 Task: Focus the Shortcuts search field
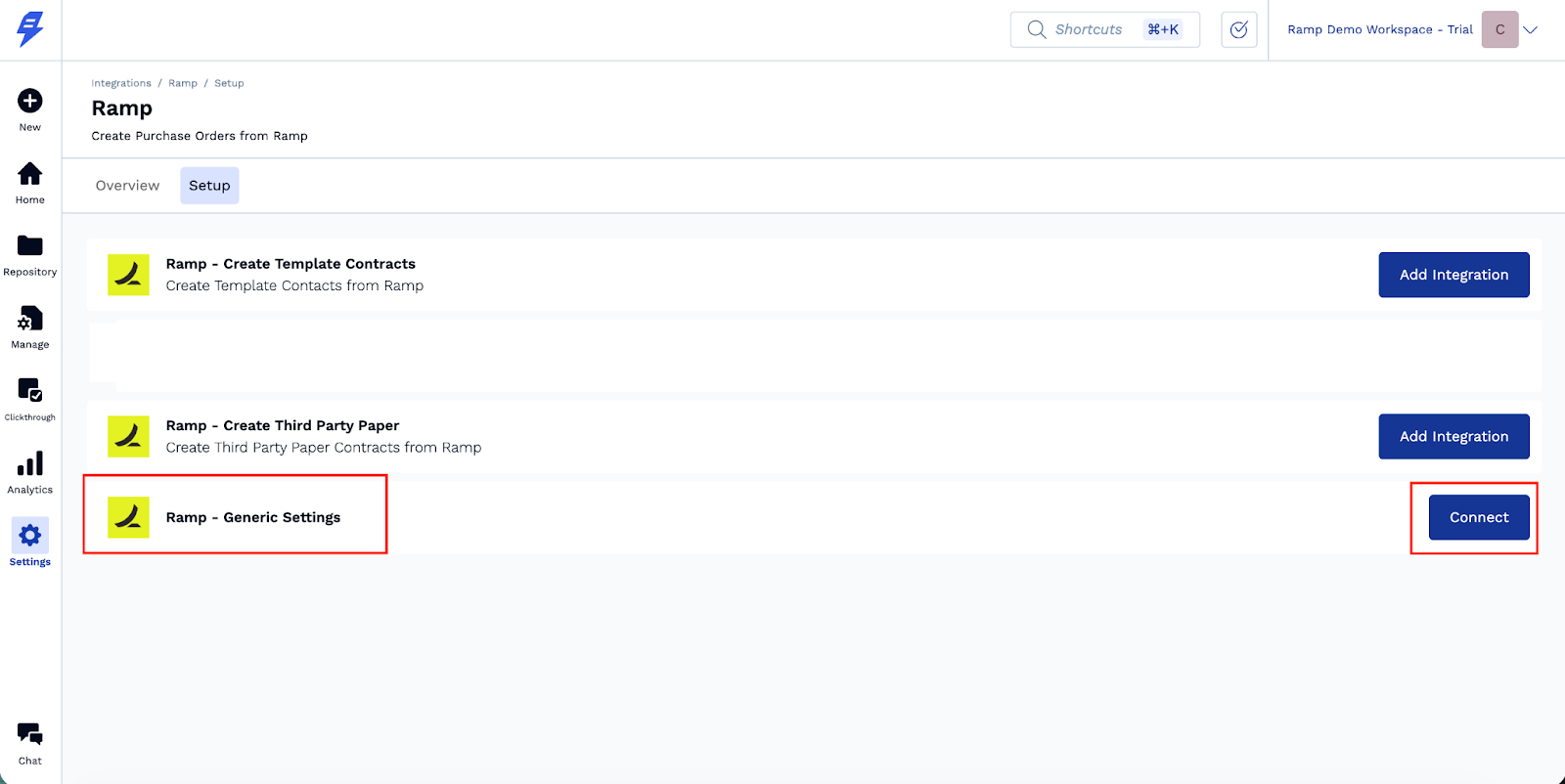(1105, 29)
